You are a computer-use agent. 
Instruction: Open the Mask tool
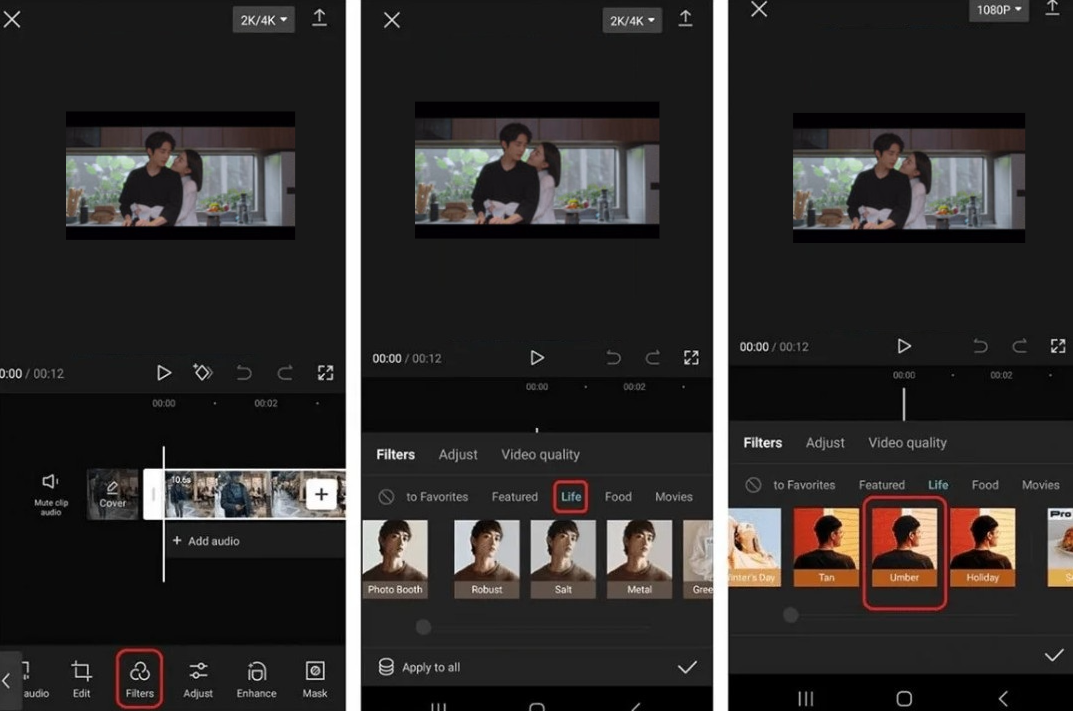pyautogui.click(x=315, y=679)
